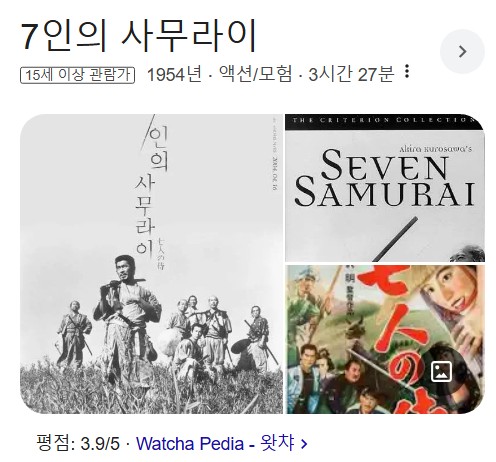
Task: Open the three-dot more options menu
Action: [x=406, y=72]
